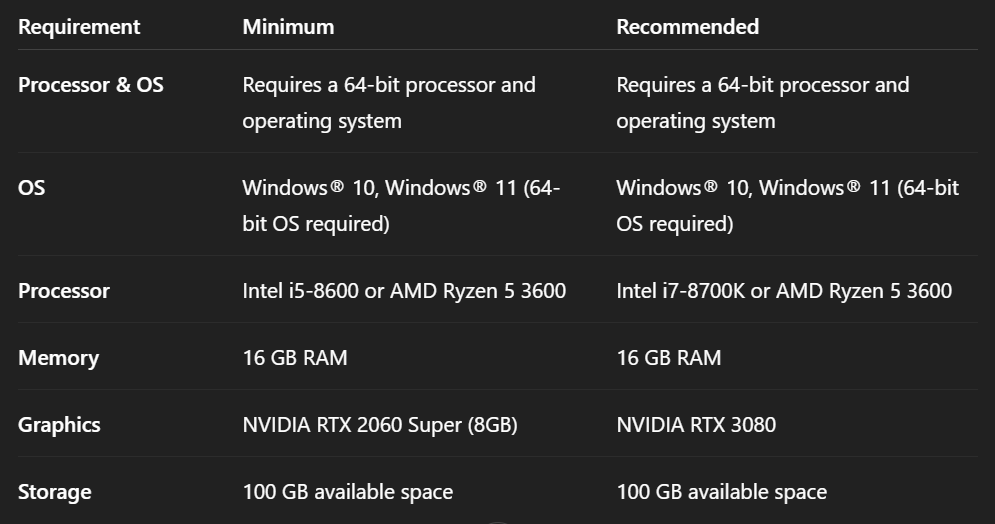Click the recommended Windows 10/11 OS cell
The height and width of the screenshot is (524, 995).
point(787,206)
